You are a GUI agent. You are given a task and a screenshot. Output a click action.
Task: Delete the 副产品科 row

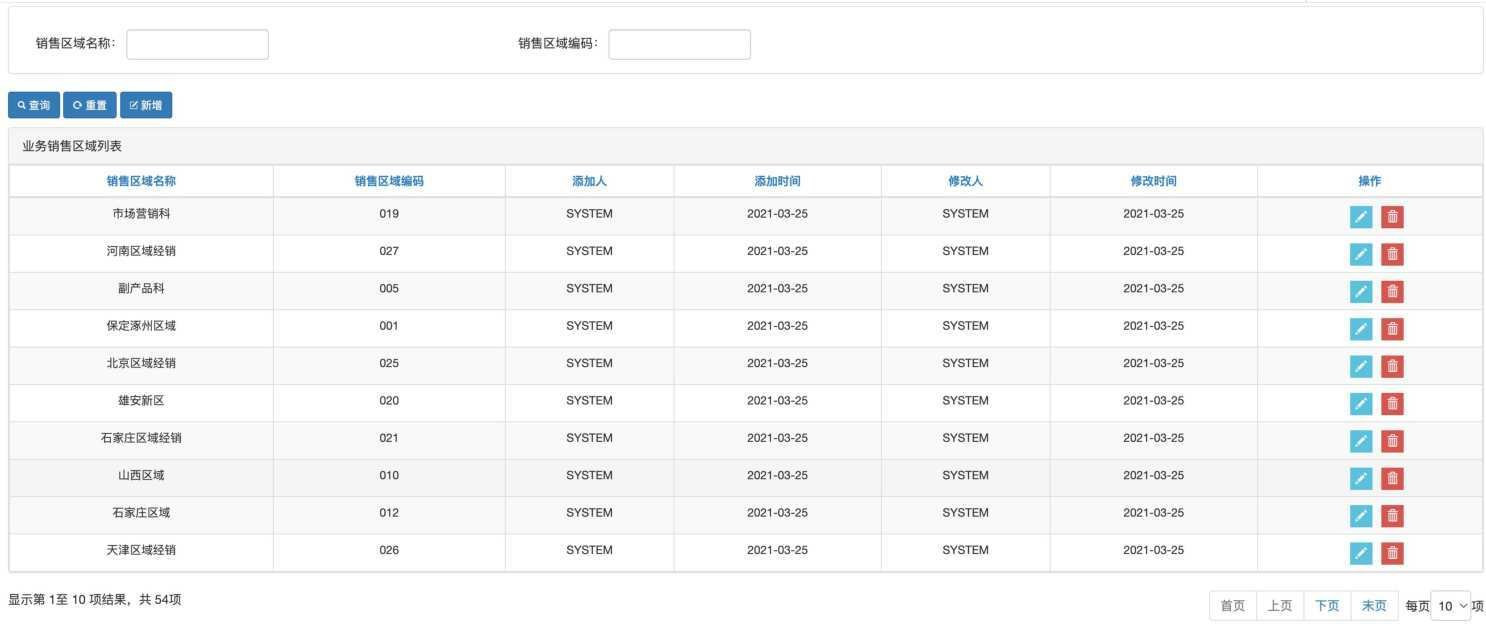coord(1392,292)
